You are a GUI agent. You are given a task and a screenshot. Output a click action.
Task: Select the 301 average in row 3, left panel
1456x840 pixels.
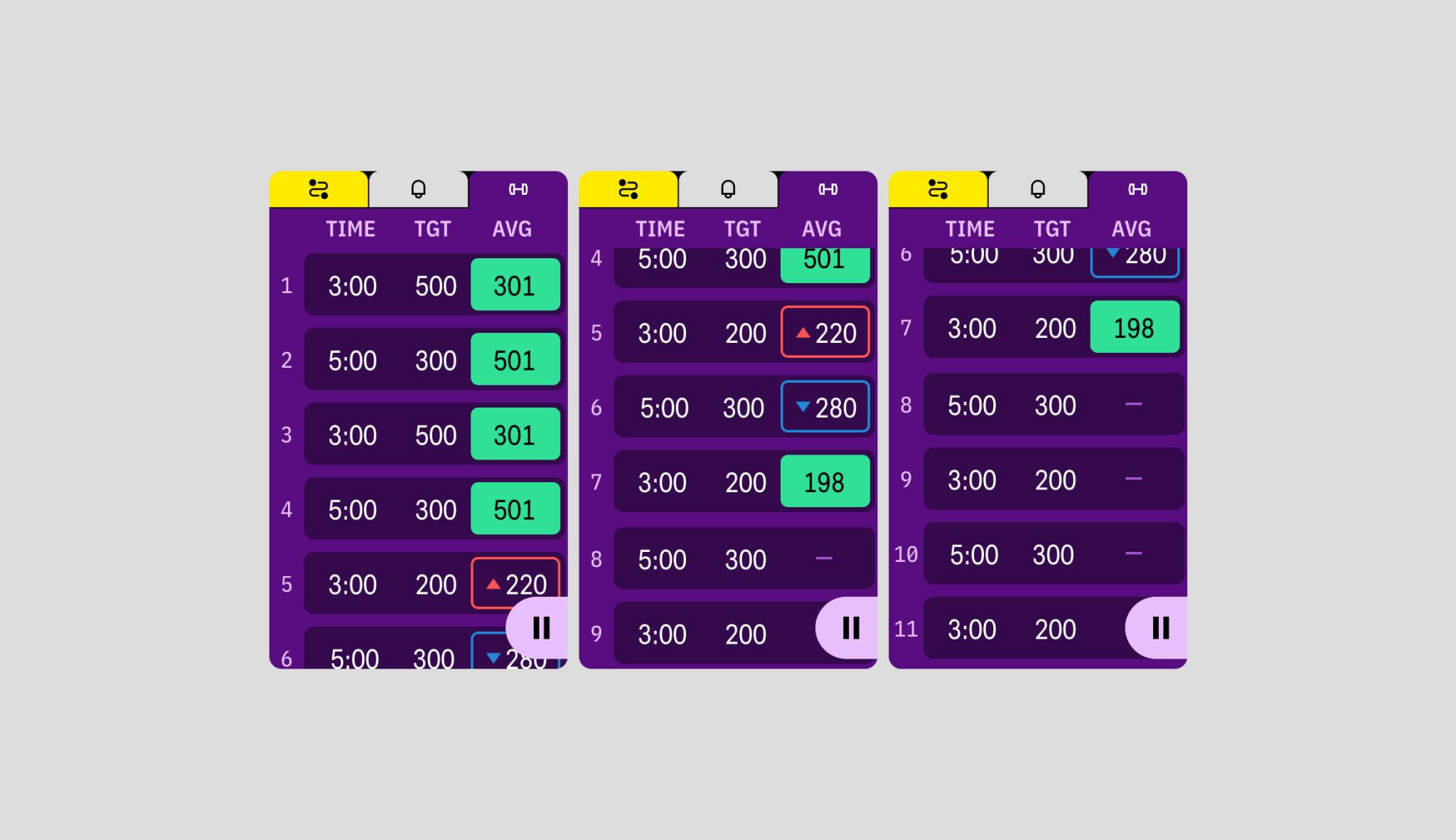pos(515,434)
